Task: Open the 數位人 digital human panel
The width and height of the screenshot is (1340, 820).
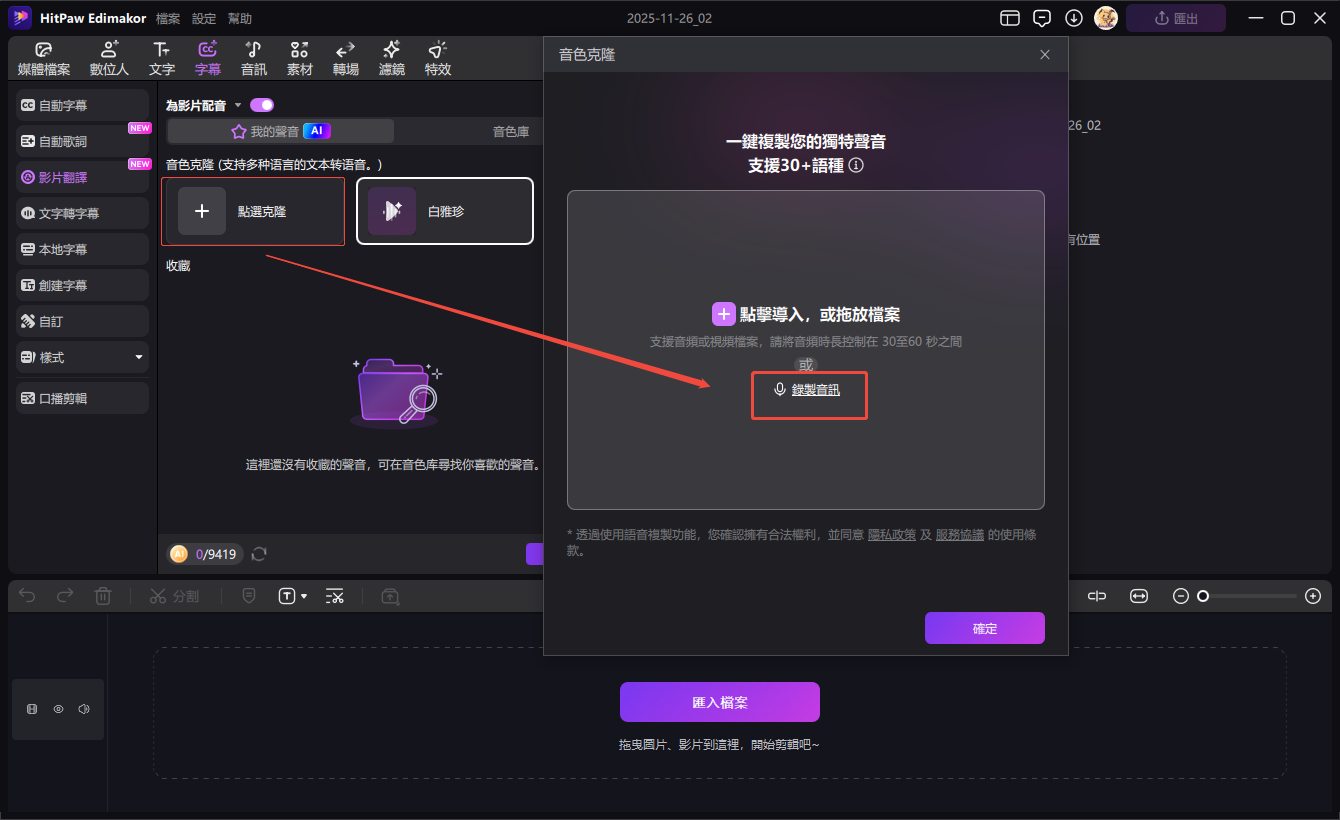Action: coord(109,59)
